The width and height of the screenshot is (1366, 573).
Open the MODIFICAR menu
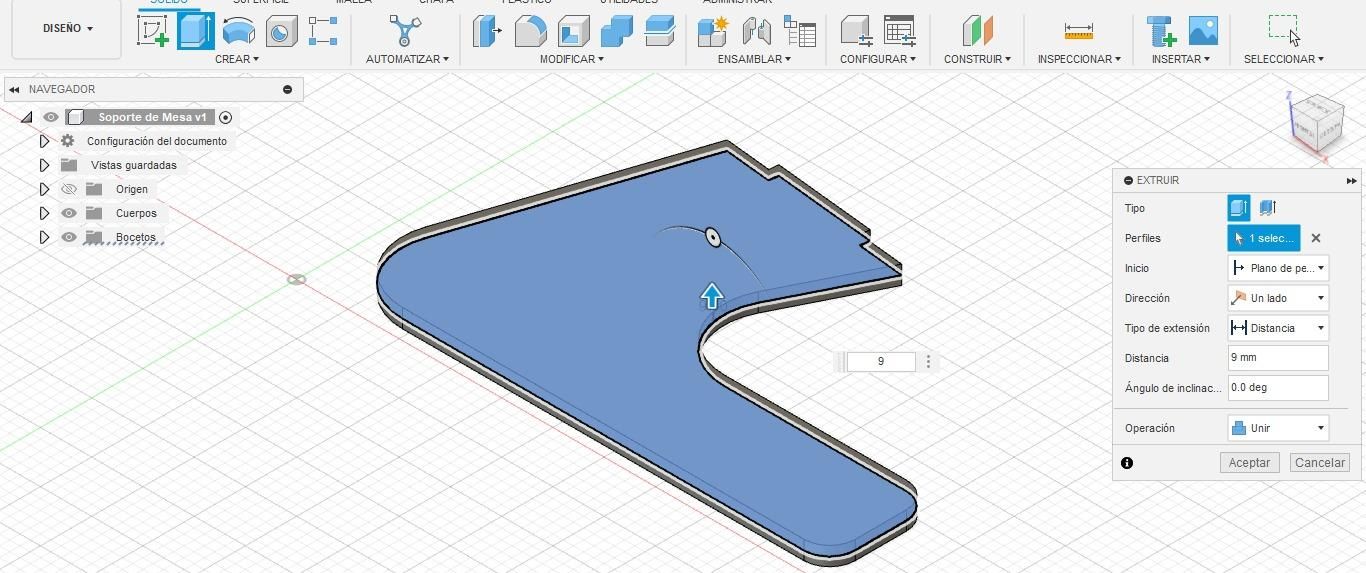click(572, 59)
